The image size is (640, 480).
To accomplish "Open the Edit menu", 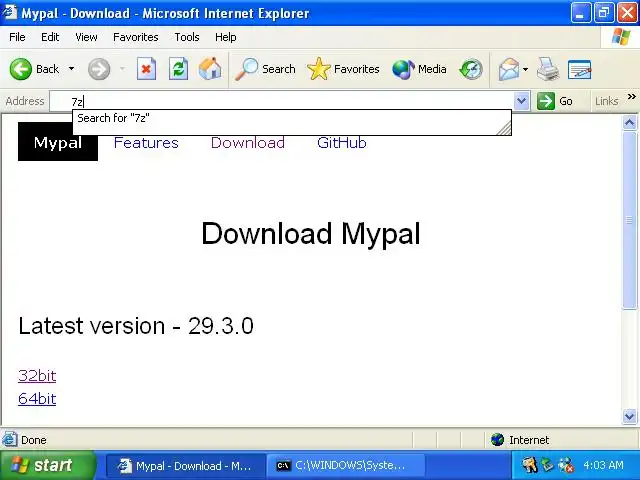I will coord(50,37).
